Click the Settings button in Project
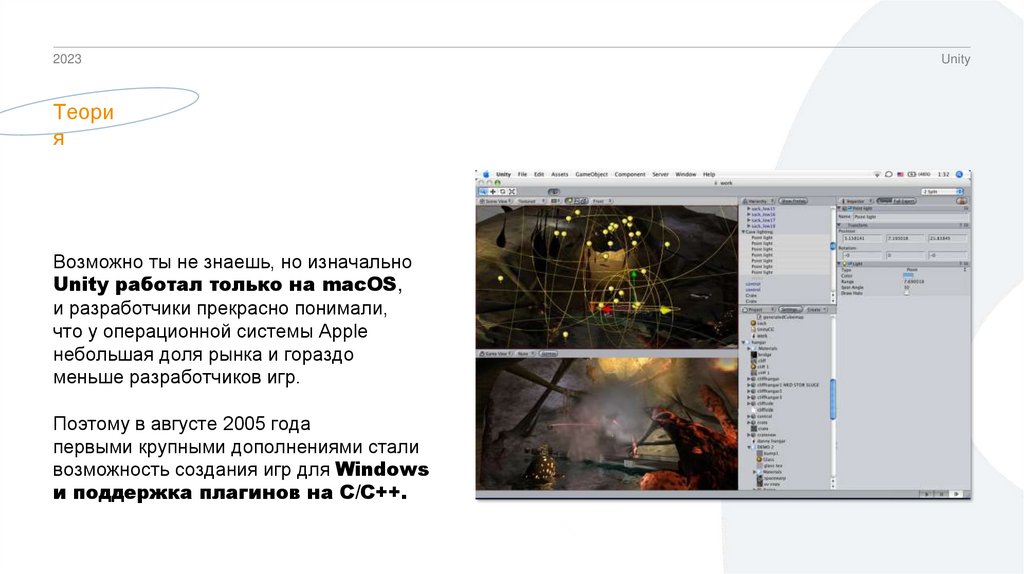 (791, 310)
